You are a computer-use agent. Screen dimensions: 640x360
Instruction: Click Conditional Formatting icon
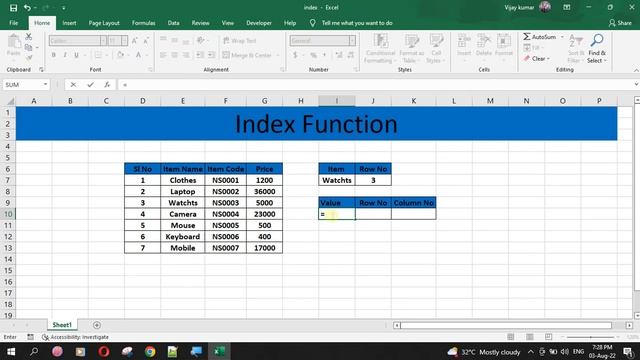[380, 41]
